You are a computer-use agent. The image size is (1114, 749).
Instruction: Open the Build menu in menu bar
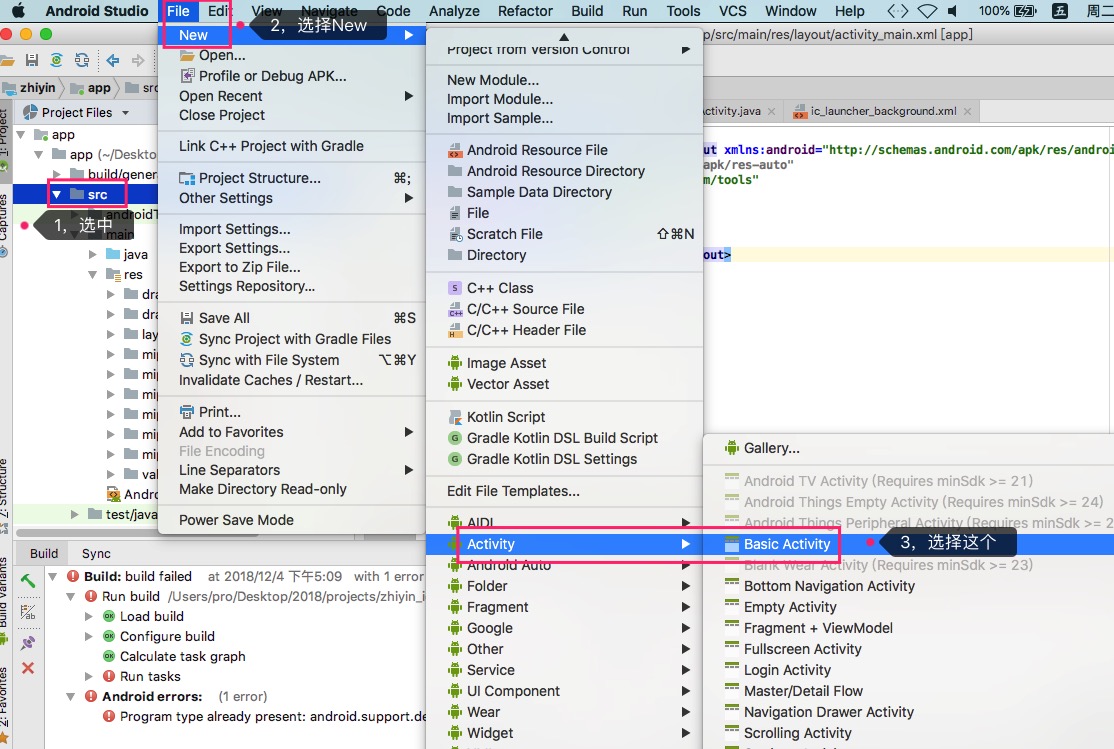point(587,11)
